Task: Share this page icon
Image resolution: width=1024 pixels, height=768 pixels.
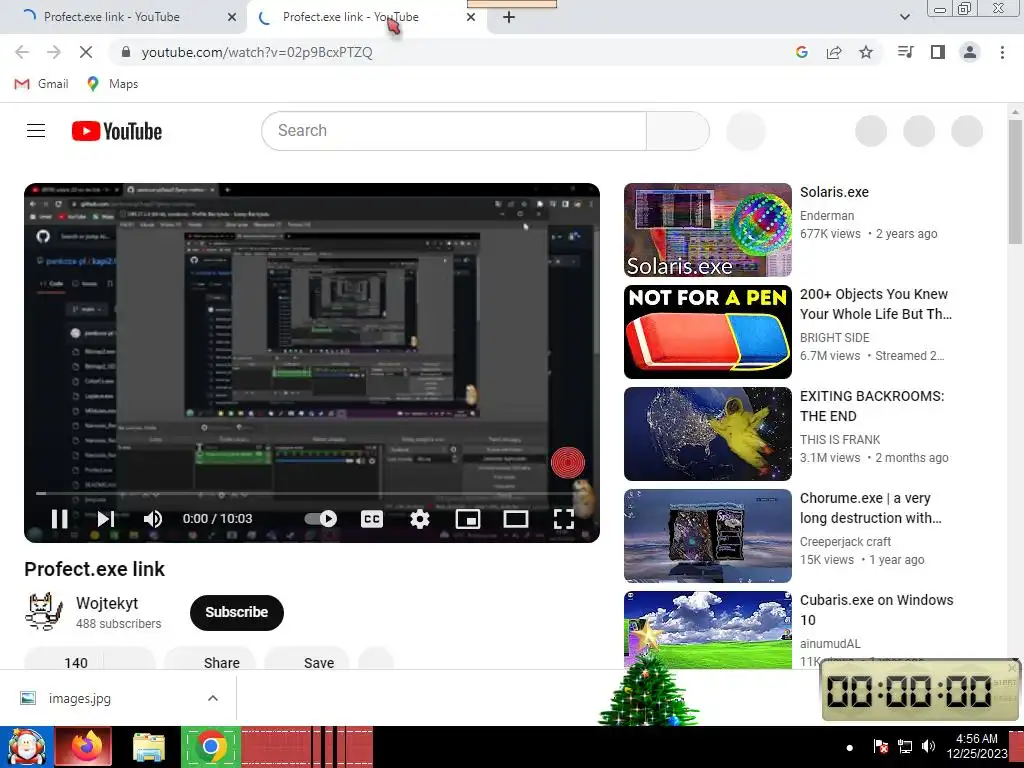Action: pos(834,52)
